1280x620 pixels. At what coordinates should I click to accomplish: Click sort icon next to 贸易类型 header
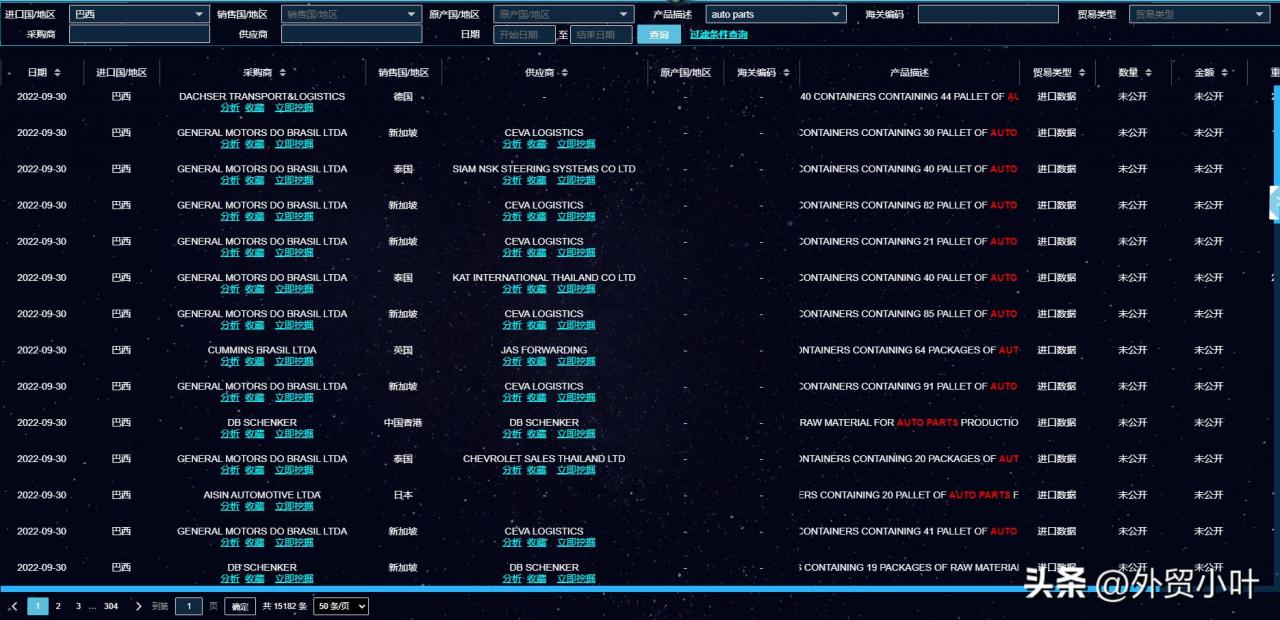coord(1082,73)
